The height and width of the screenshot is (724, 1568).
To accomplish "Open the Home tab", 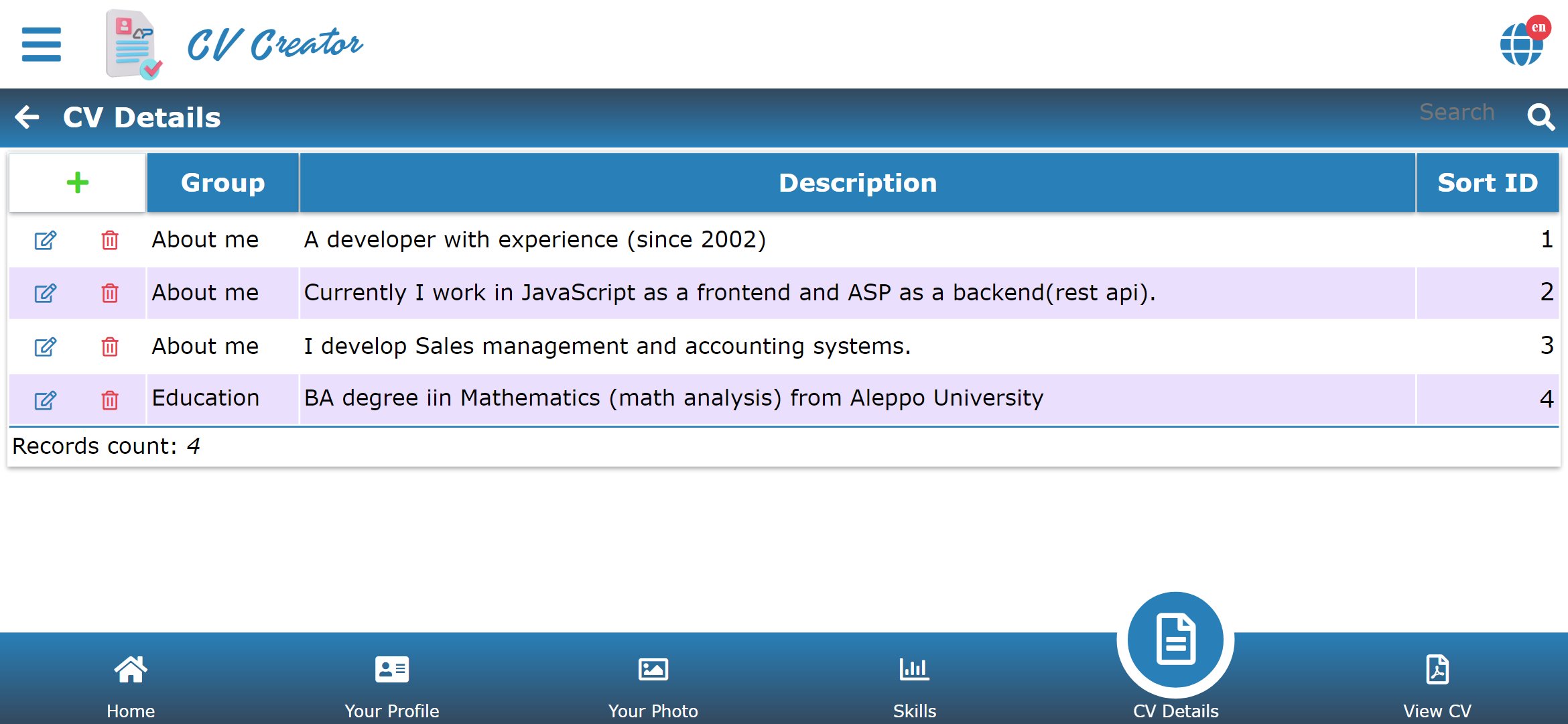I will tap(131, 684).
